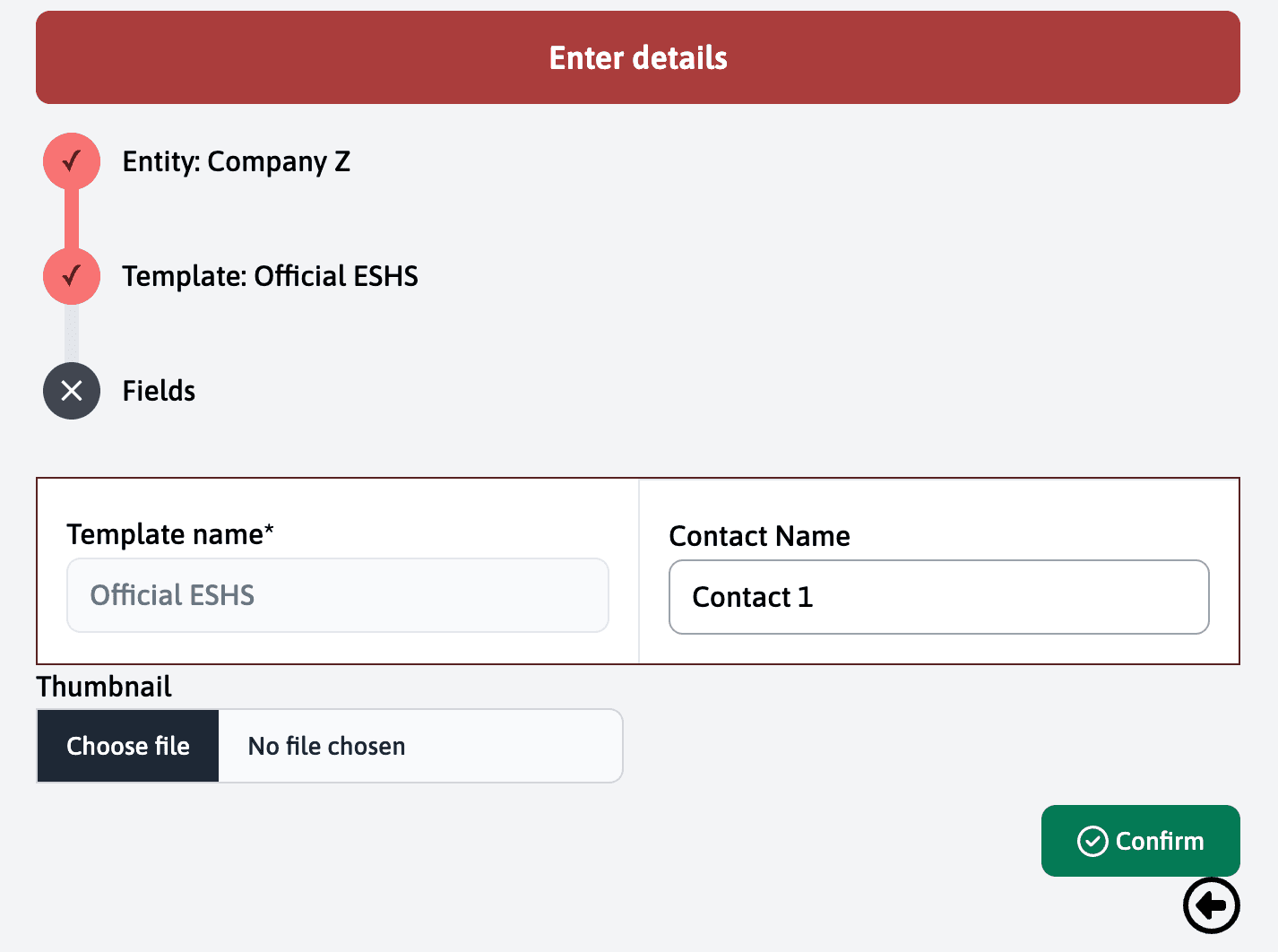This screenshot has width=1278, height=952.
Task: Click the Template step checkmark icon
Action: coord(72,276)
